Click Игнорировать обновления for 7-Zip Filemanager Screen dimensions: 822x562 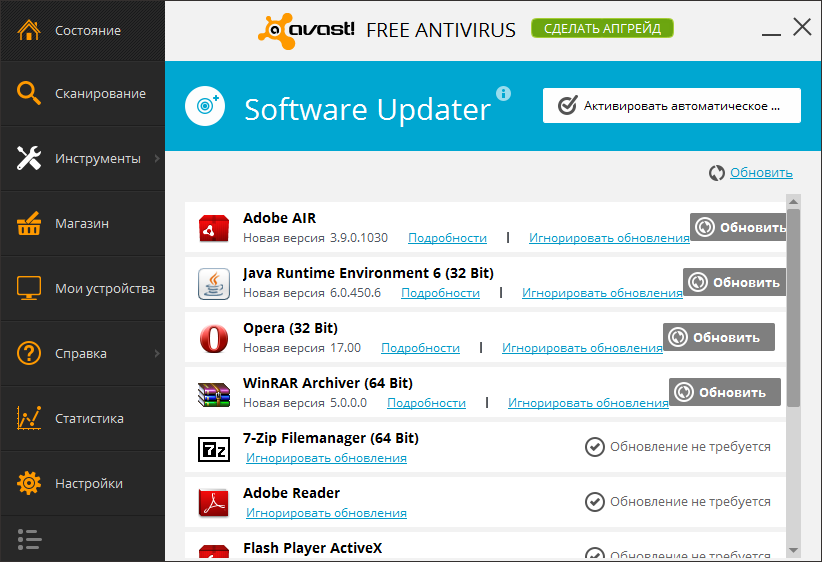click(326, 458)
